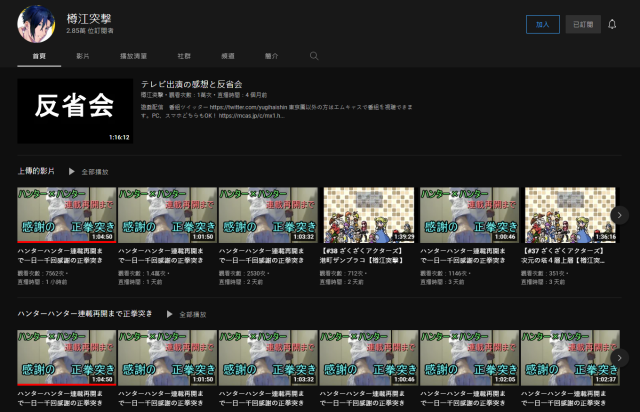Viewport: 640px width, 412px height.
Task: Open the 簡介 about tab
Action: click(x=272, y=56)
